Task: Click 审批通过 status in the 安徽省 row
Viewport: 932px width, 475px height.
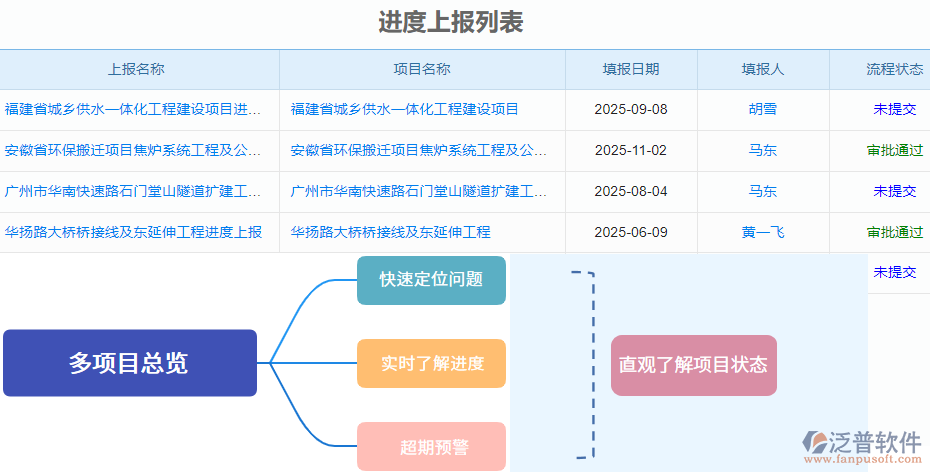Action: 894,150
